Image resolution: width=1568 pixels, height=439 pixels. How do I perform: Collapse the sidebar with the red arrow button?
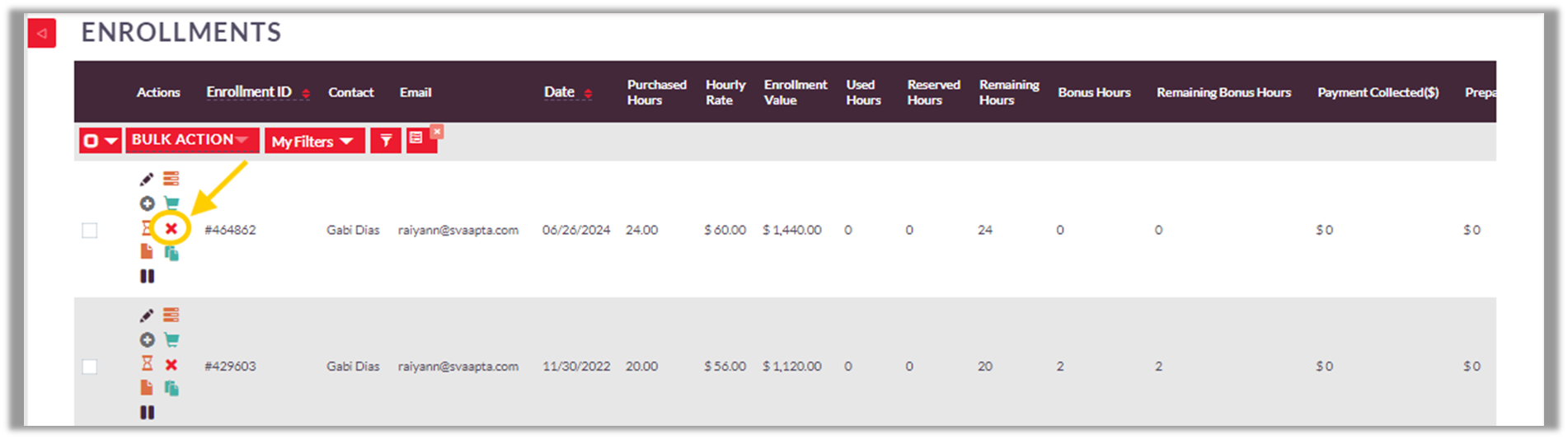click(x=41, y=34)
